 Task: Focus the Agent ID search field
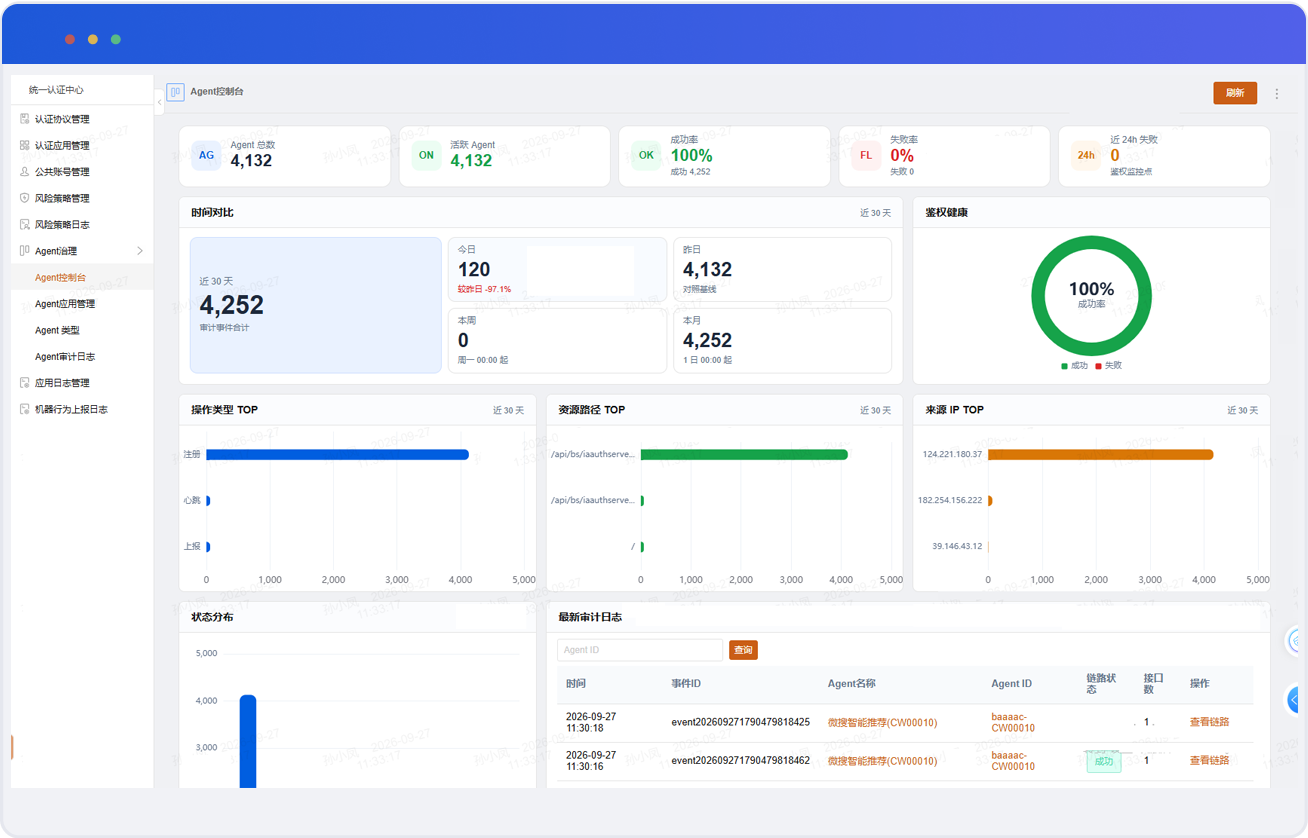(640, 650)
